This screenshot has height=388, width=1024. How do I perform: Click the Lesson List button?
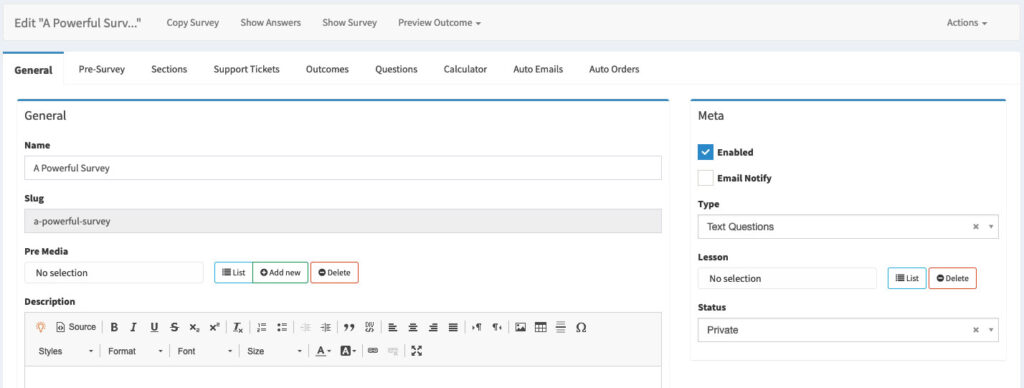pos(906,278)
